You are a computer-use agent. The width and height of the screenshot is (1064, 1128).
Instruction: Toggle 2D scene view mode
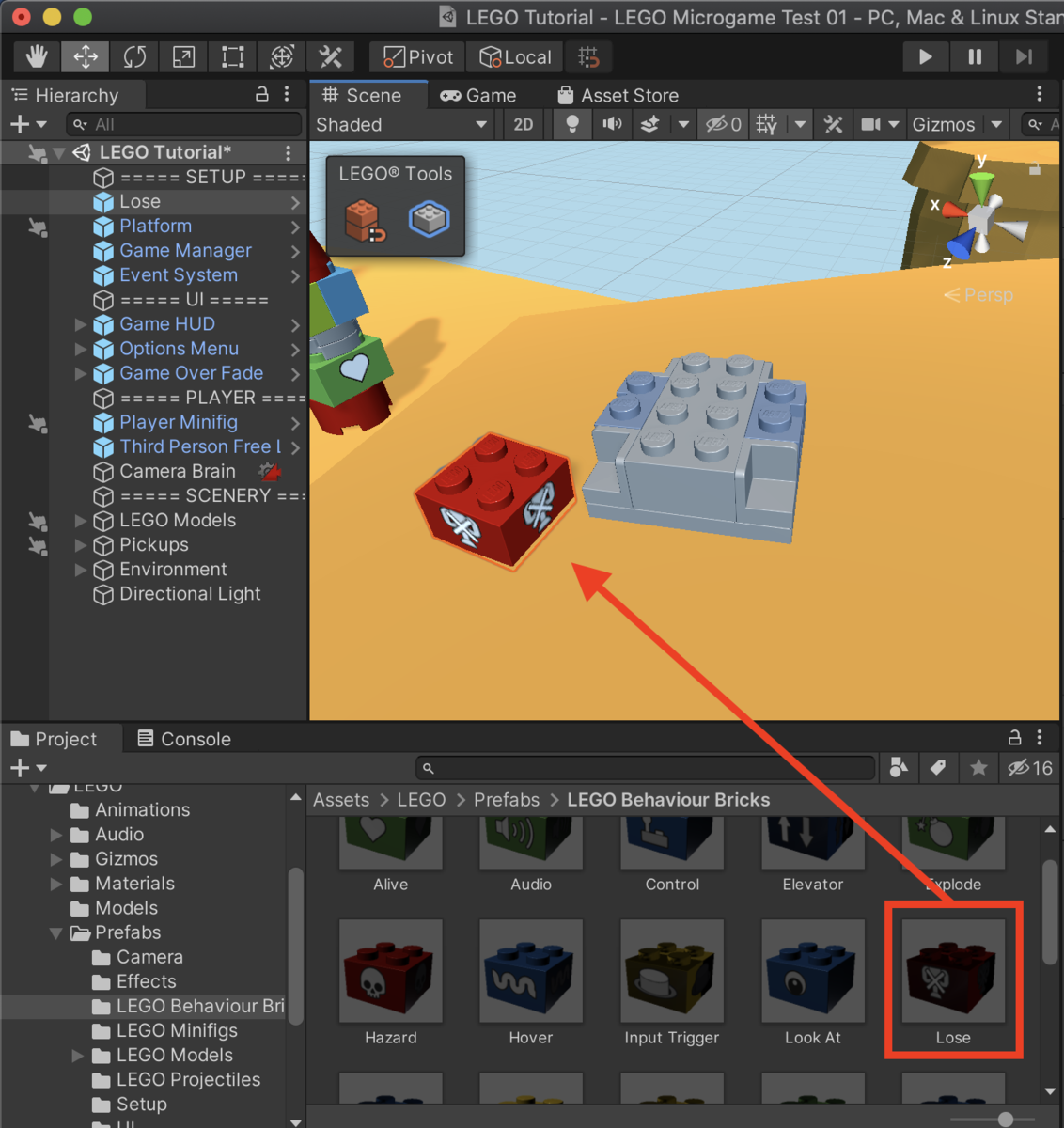(x=524, y=124)
